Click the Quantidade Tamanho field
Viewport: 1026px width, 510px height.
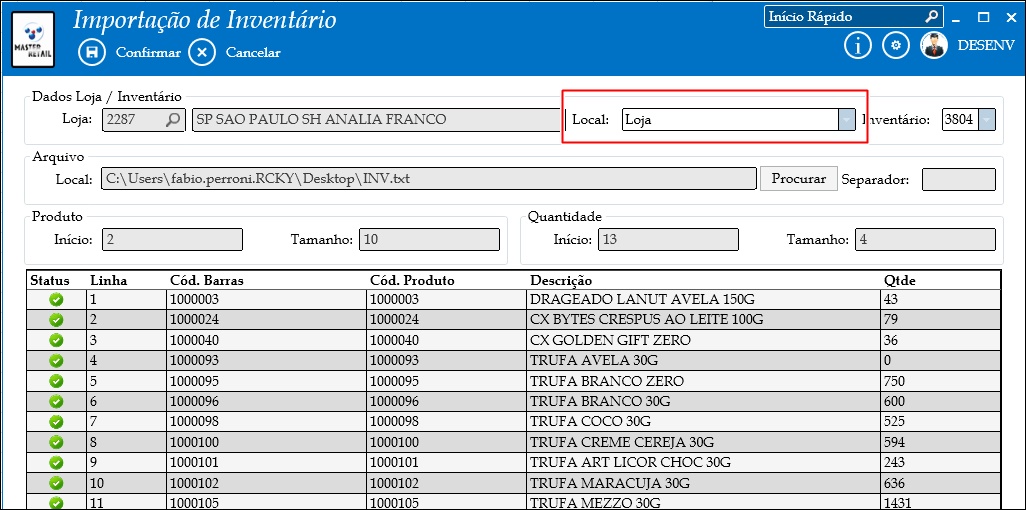(925, 239)
